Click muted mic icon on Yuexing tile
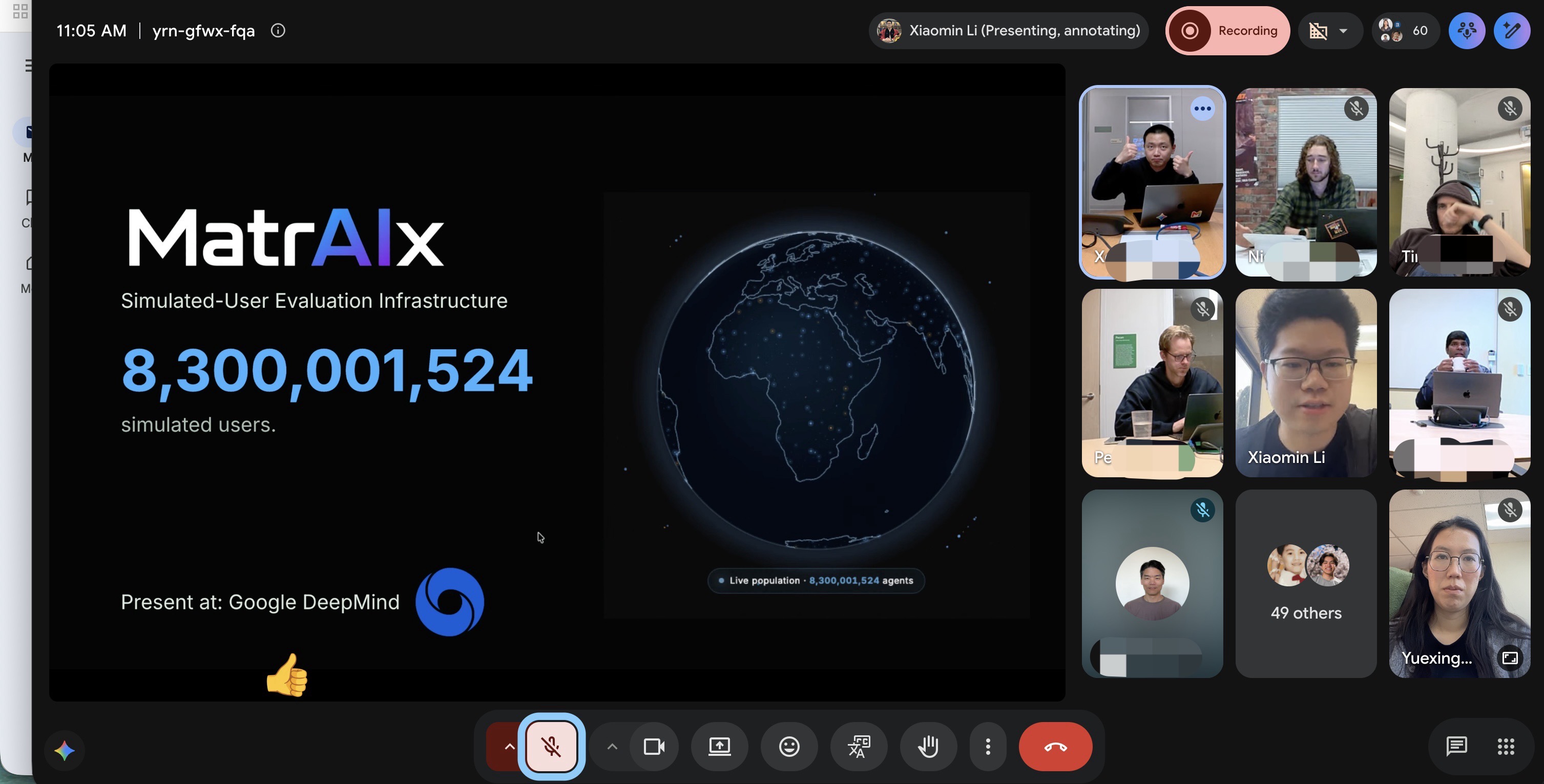 [x=1509, y=510]
